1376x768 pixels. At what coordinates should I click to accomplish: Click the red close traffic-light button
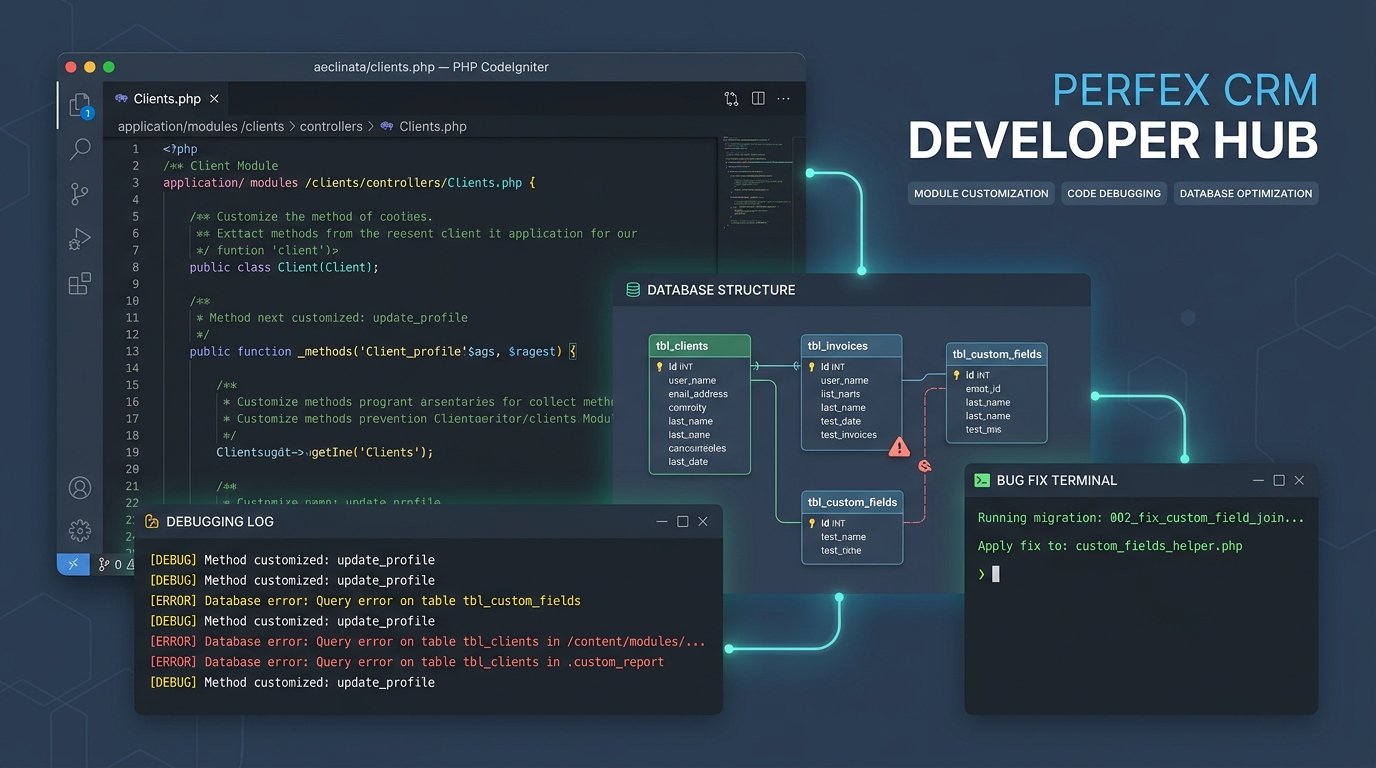pyautogui.click(x=71, y=67)
